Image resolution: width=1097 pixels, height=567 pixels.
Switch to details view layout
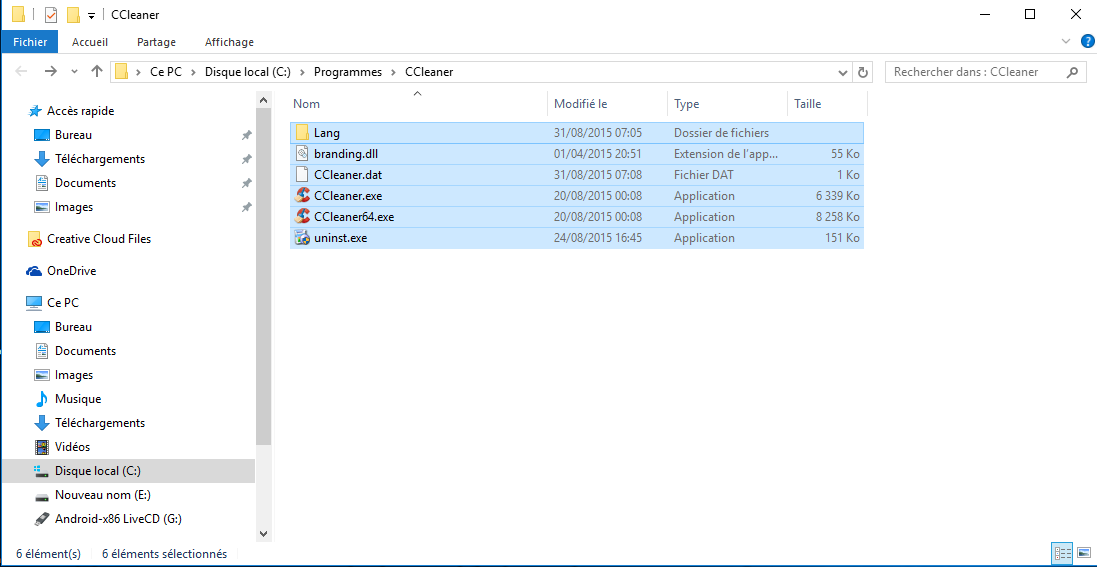point(1062,553)
